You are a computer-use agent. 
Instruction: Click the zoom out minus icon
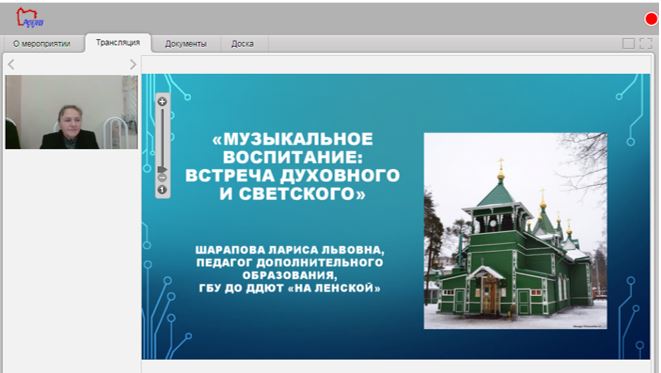point(162,178)
